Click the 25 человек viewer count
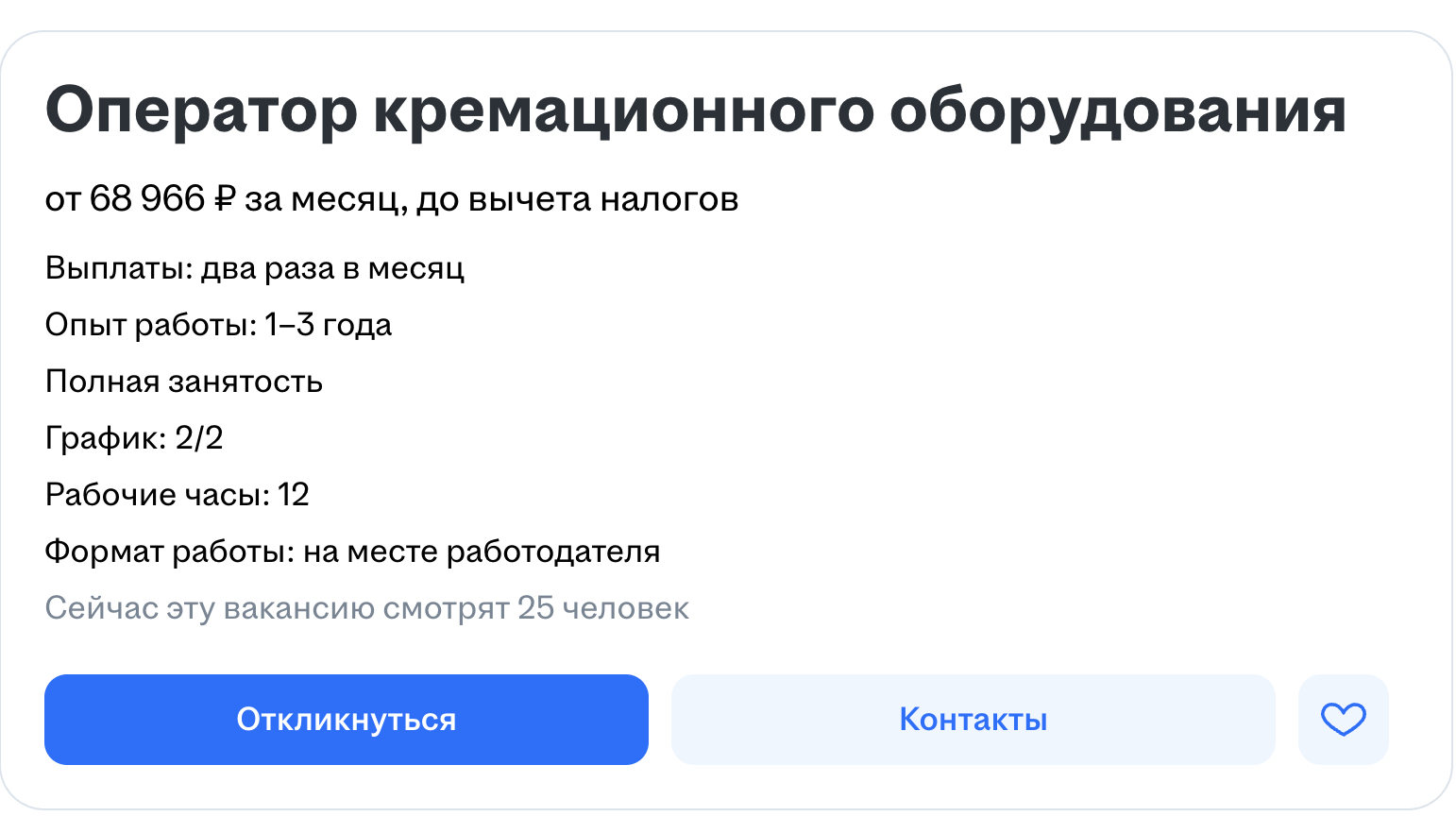The width and height of the screenshot is (1456, 833). tap(603, 608)
